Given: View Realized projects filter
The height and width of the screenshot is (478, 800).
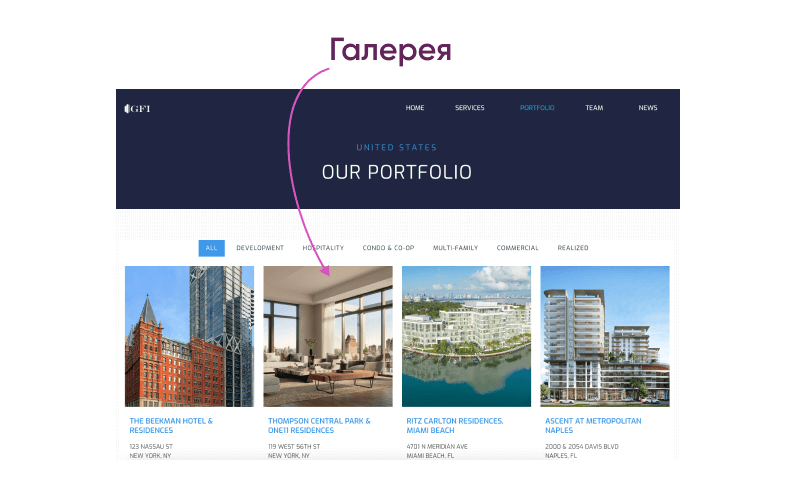Looking at the screenshot, I should pyautogui.click(x=572, y=248).
